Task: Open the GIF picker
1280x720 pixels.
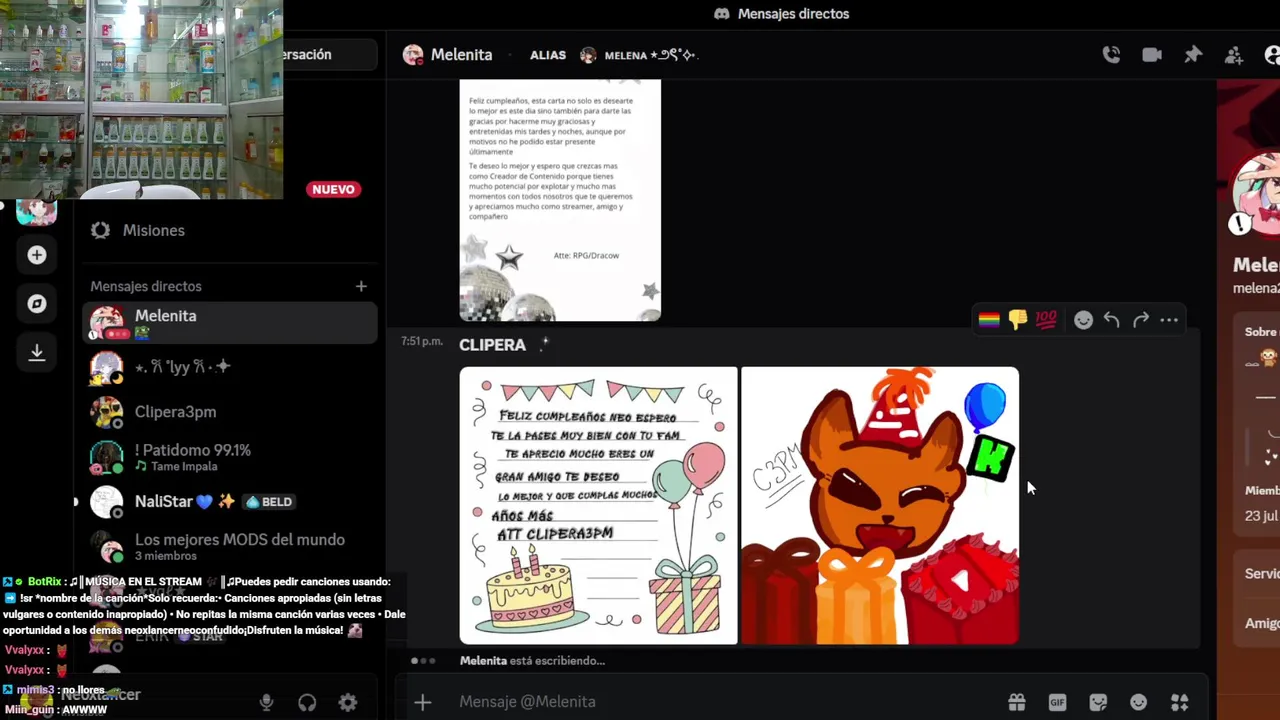Action: coord(1057,702)
